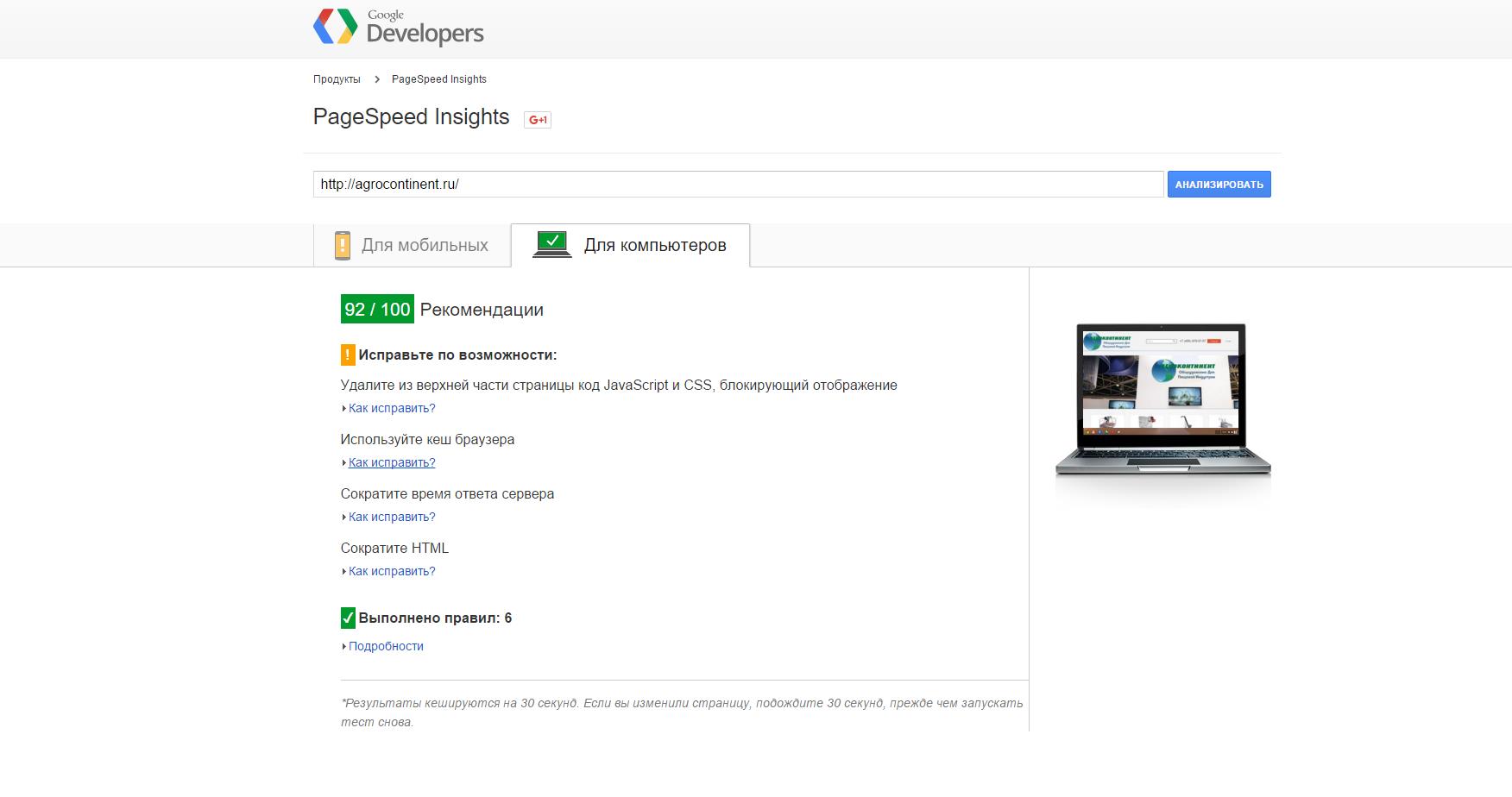Click the Используйте кеш браузера rule title
1512x797 pixels.
(x=427, y=439)
